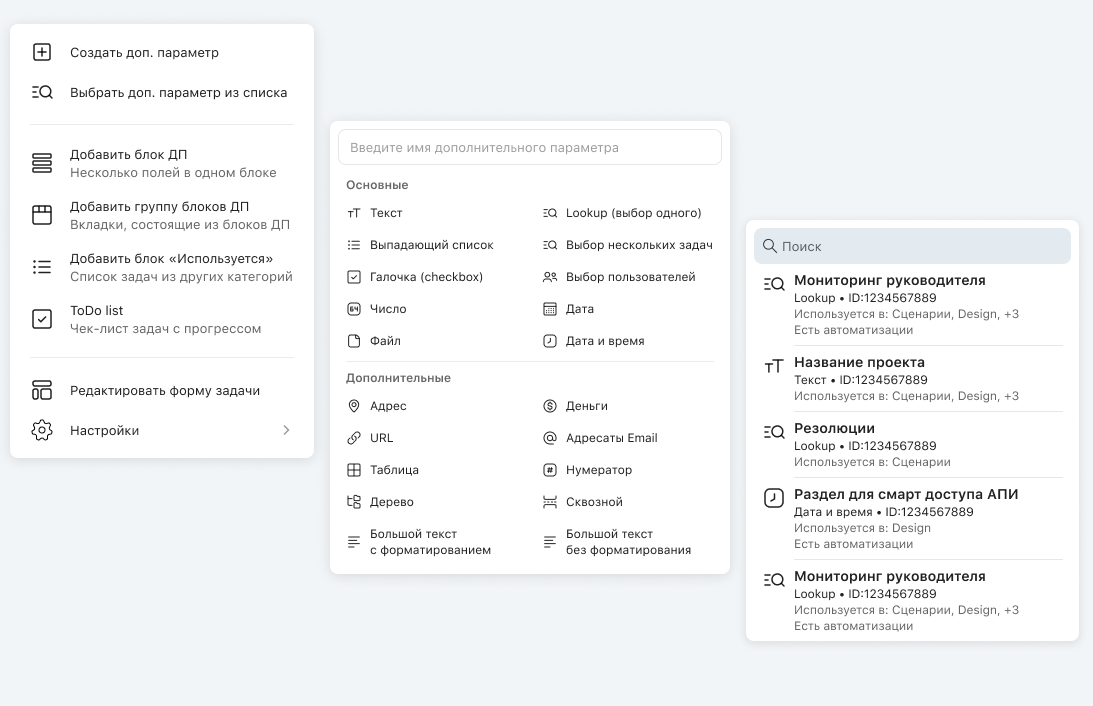This screenshot has width=1093, height=706.
Task: Click the calendar icon for Дата
Action: 550,309
